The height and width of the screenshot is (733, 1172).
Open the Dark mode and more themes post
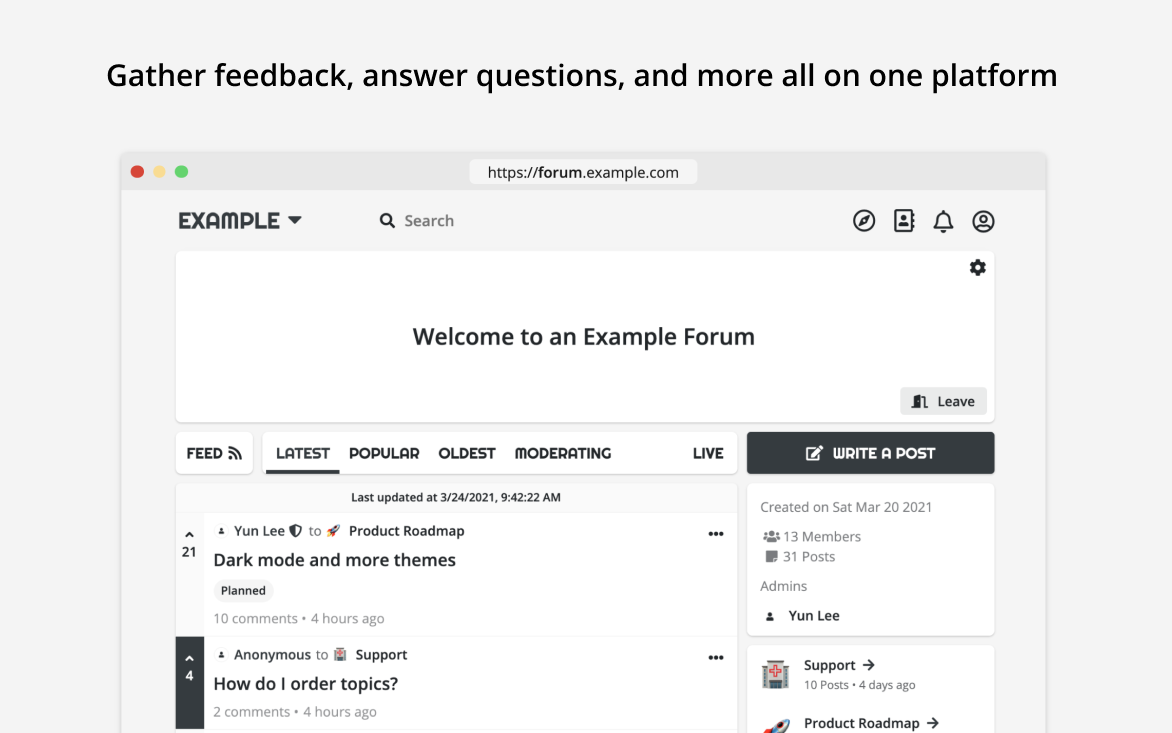334,560
